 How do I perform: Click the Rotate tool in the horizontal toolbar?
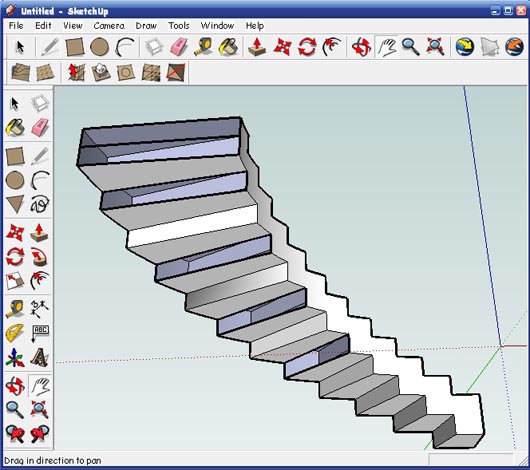point(307,47)
